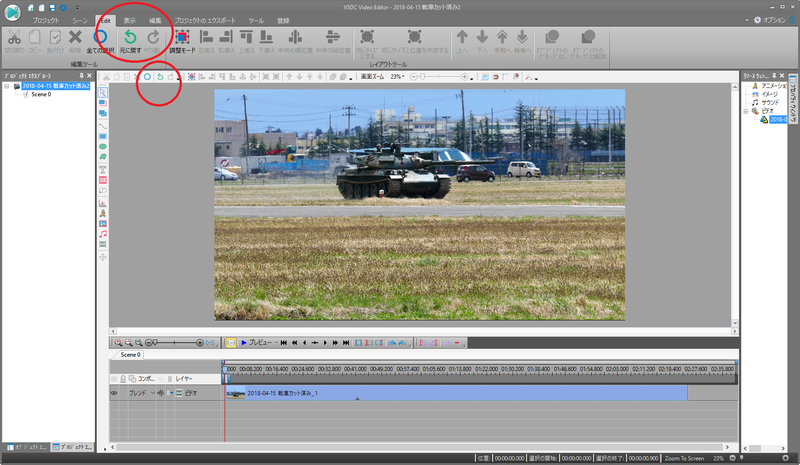The width and height of the screenshot is (800, 465).
Task: Open the プレビュー dropdown arrow
Action: tap(276, 343)
